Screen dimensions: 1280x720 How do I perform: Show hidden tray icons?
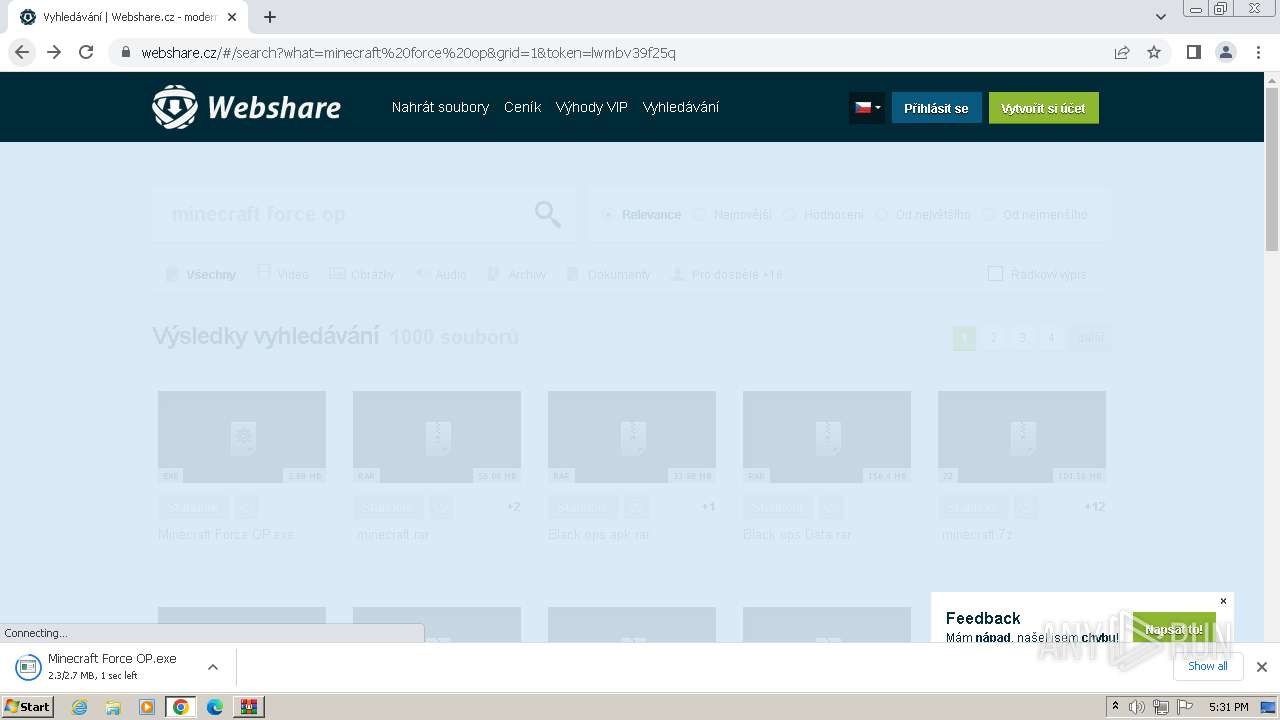click(x=1115, y=707)
